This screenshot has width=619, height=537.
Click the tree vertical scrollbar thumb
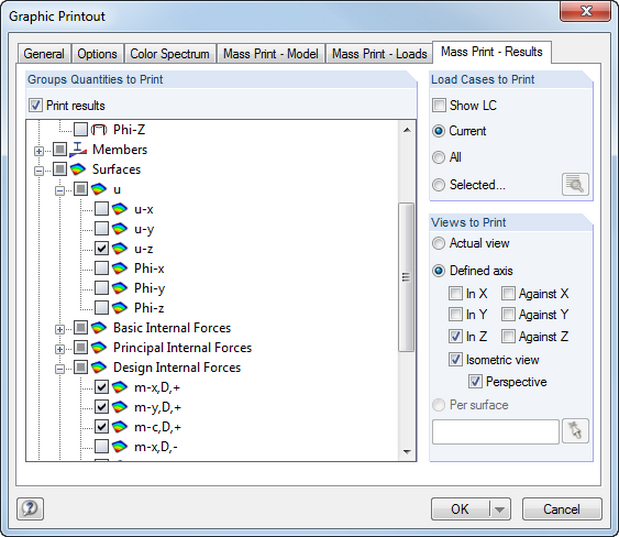[406, 277]
